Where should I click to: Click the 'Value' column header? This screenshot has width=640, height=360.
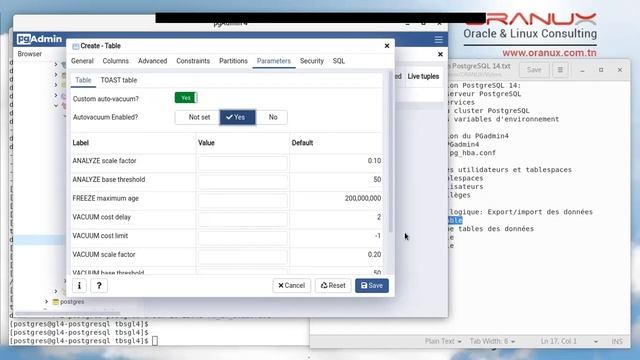tap(206, 143)
